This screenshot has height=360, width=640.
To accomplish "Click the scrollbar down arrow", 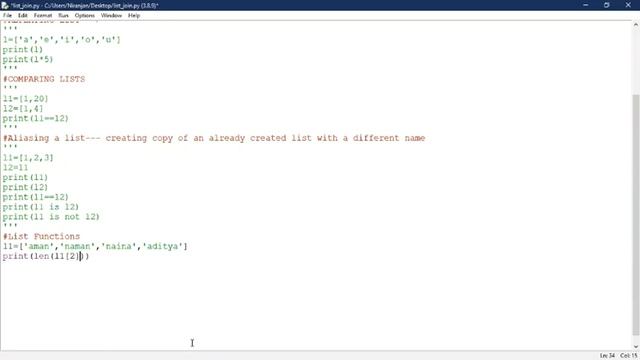I will coord(636,347).
